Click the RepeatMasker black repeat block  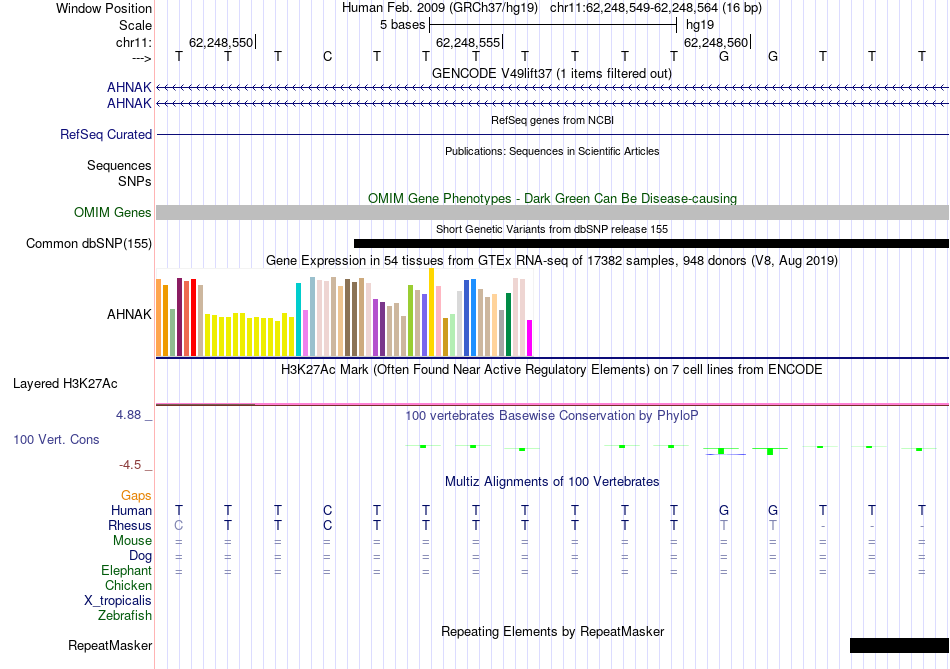click(900, 645)
